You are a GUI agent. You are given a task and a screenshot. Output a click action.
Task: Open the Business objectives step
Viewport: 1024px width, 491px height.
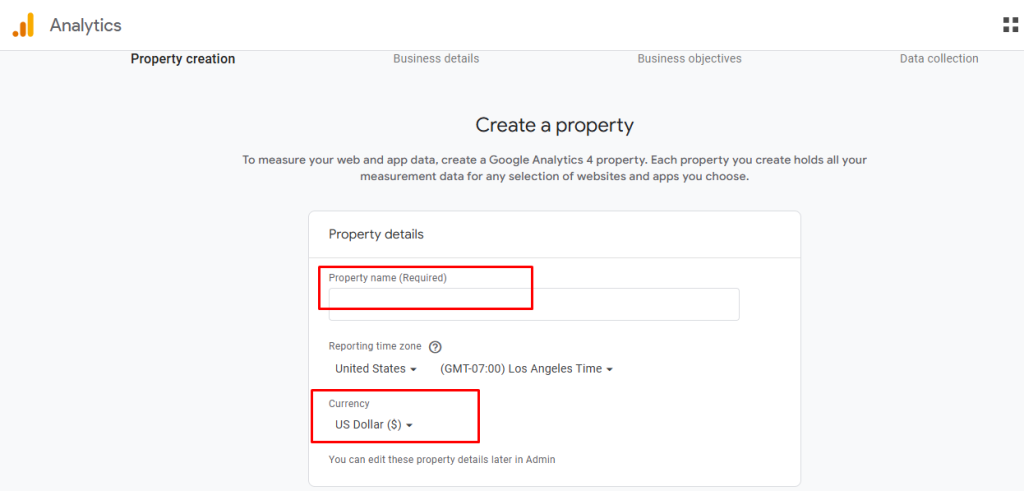[x=689, y=59]
